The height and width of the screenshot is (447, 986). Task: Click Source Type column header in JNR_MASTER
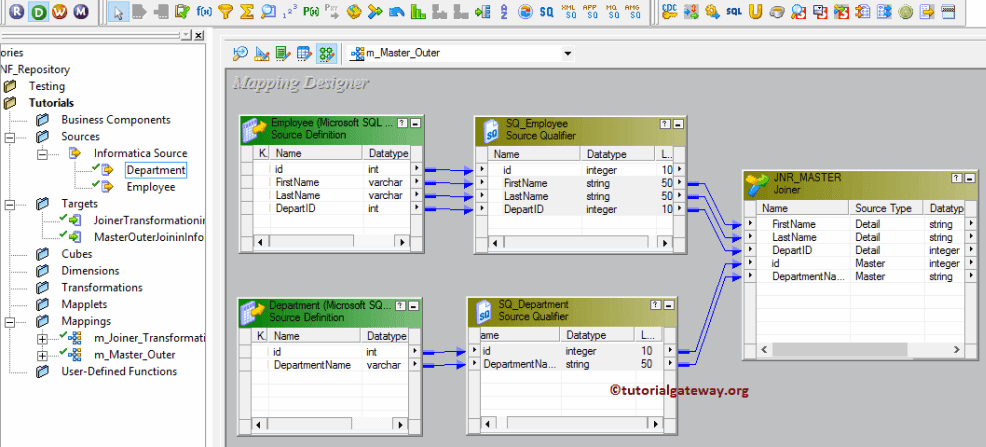[887, 208]
